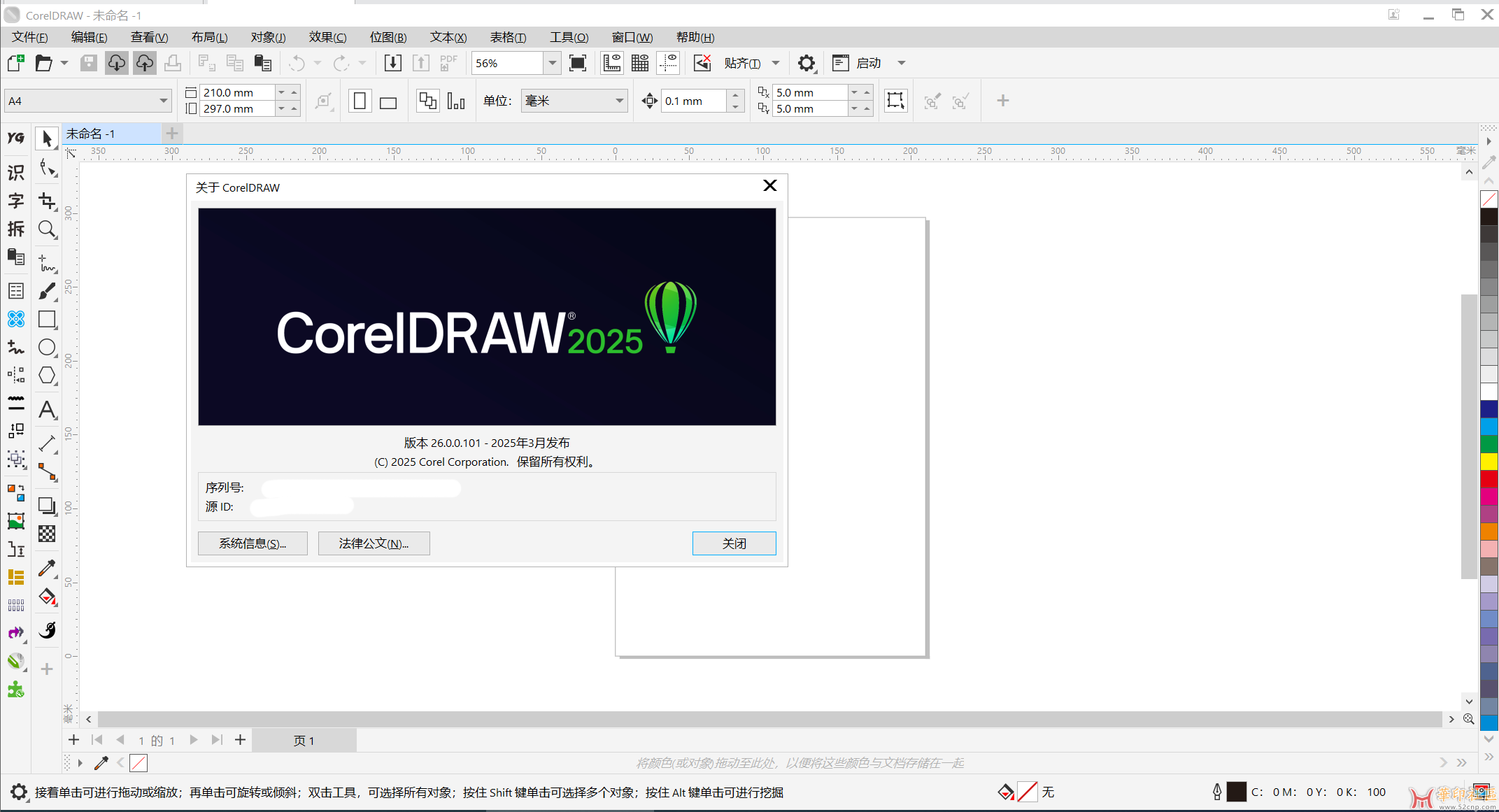Select the Zoom magnifier tool
This screenshot has height=812, width=1499.
(47, 229)
